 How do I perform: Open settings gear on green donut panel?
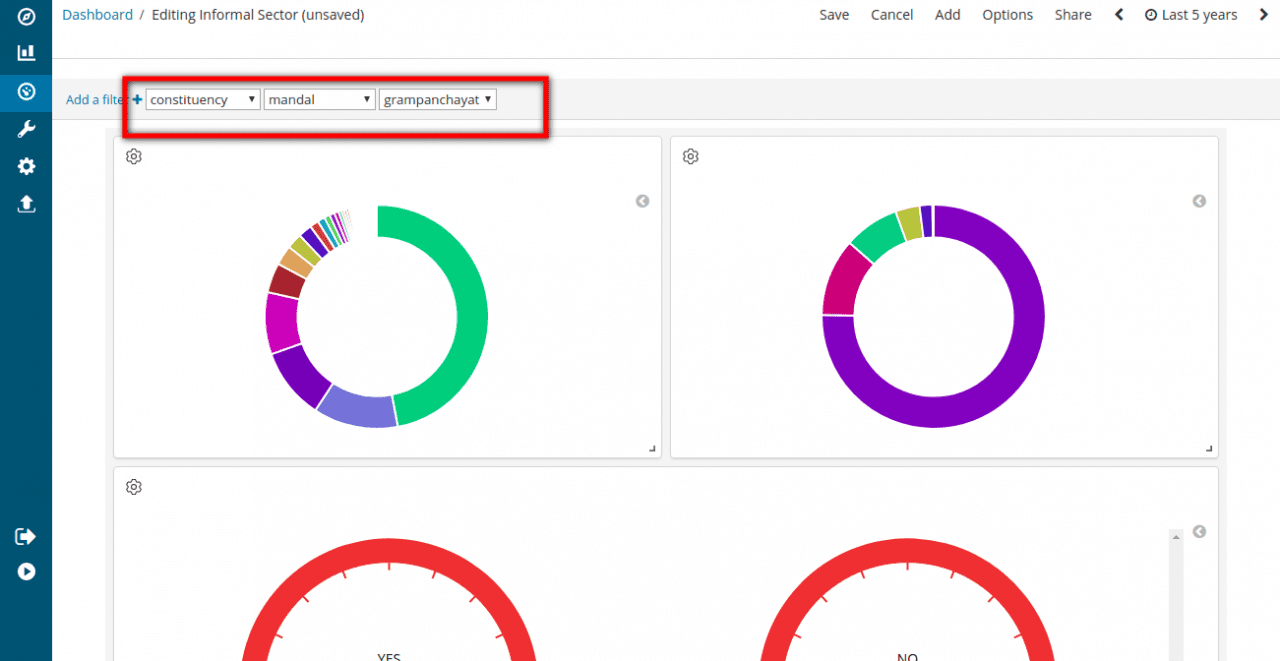click(134, 156)
